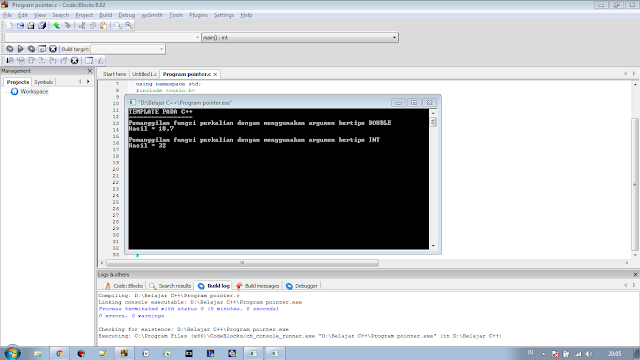Open the empty code-completion scope dropdown

tap(102, 38)
